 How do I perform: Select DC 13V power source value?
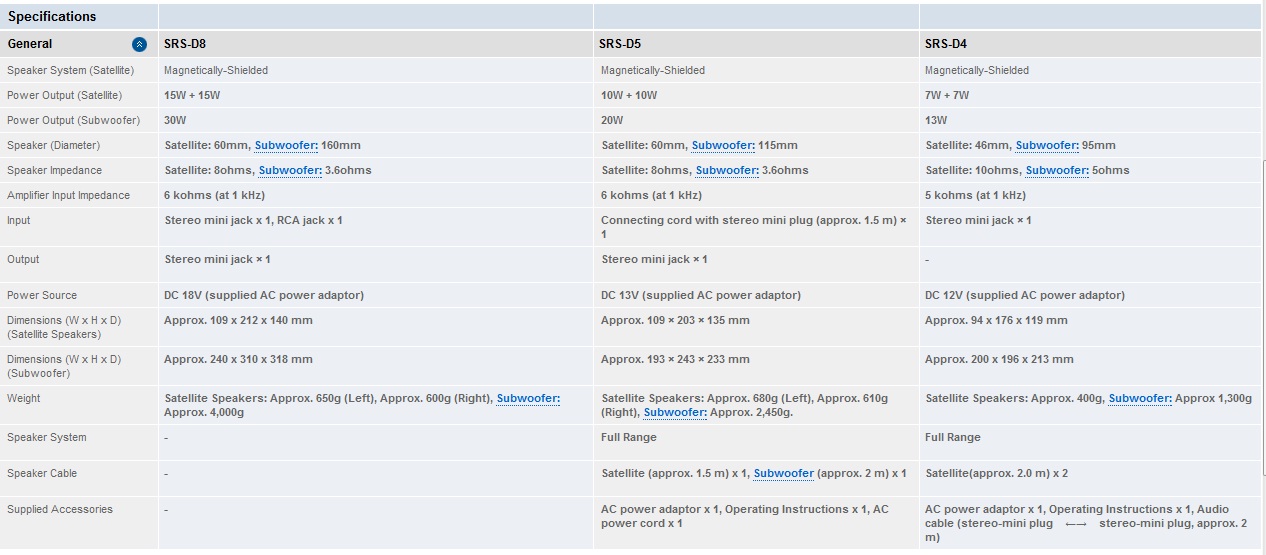701,295
